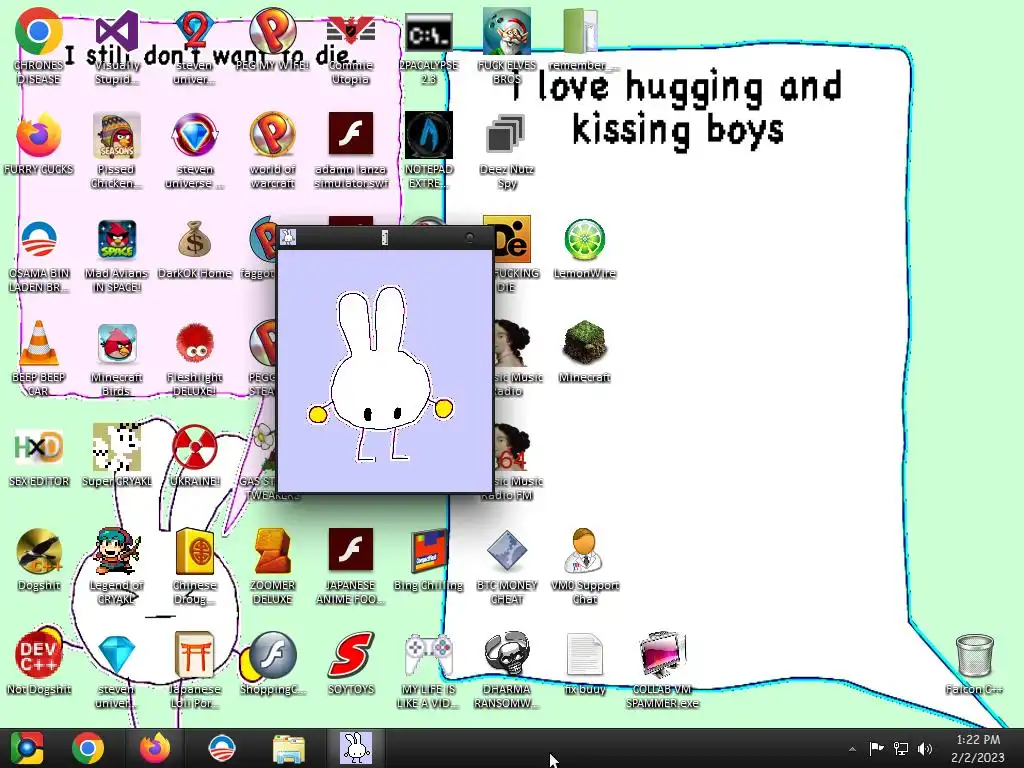This screenshot has height=768, width=1024.
Task: Select the bunny app taskbar button
Action: [356, 748]
